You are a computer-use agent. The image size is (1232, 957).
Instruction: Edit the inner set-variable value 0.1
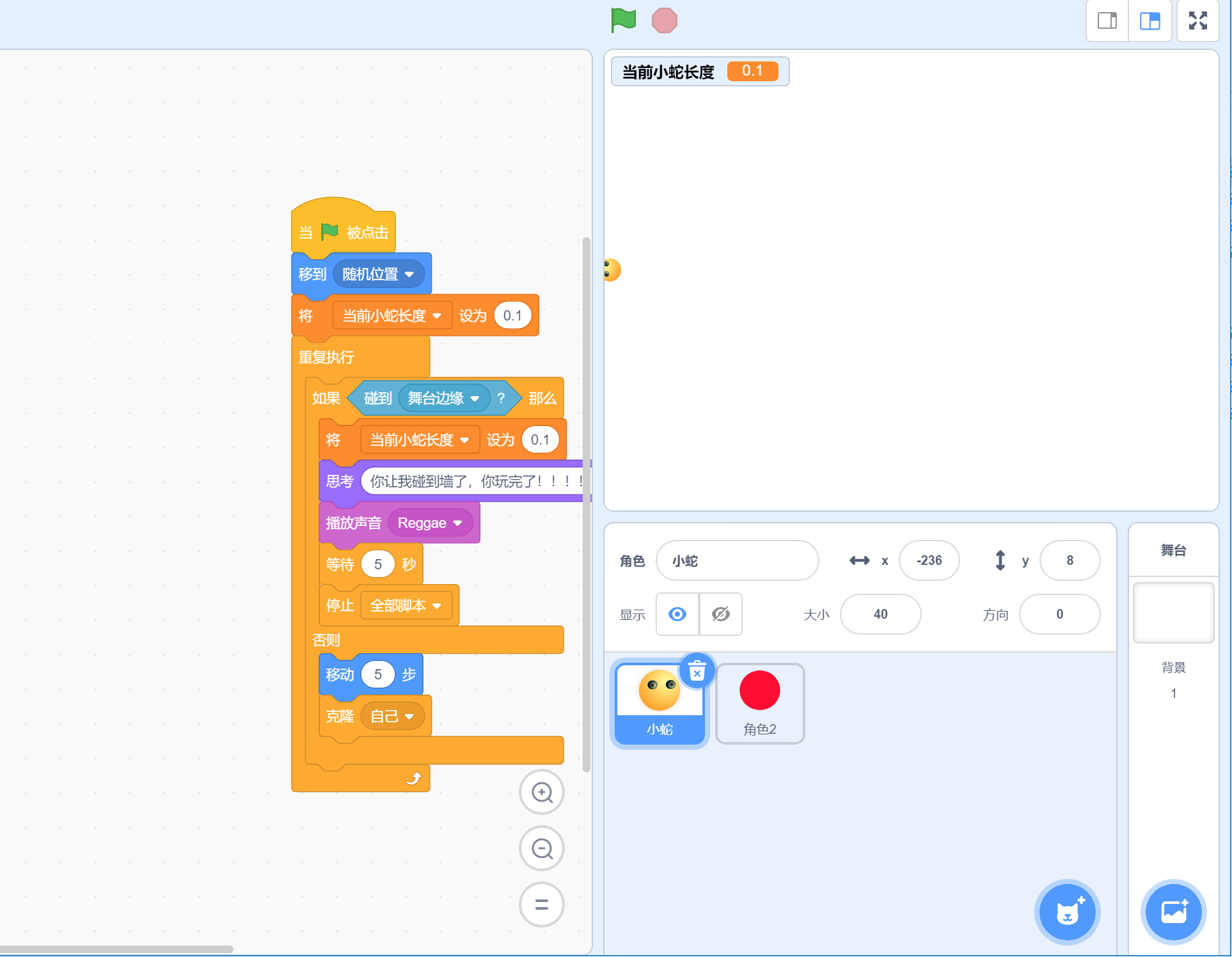coord(540,440)
